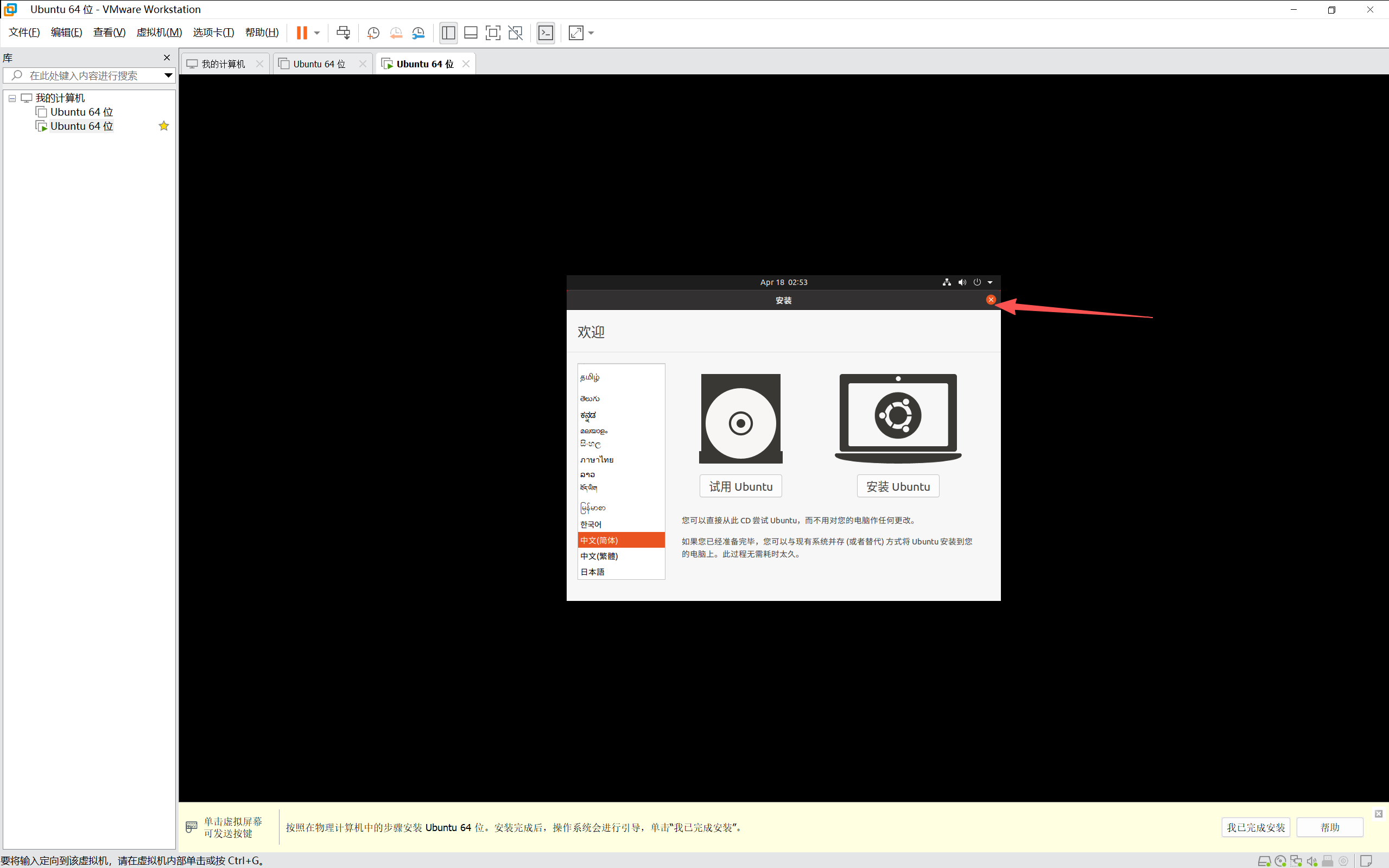Viewport: 1389px width, 868px height.
Task: Toggle Unity mode
Action: [516, 33]
